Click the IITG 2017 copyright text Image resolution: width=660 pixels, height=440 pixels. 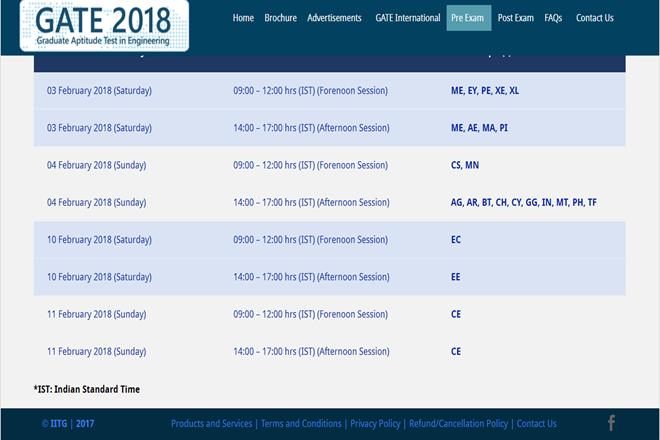(68, 424)
